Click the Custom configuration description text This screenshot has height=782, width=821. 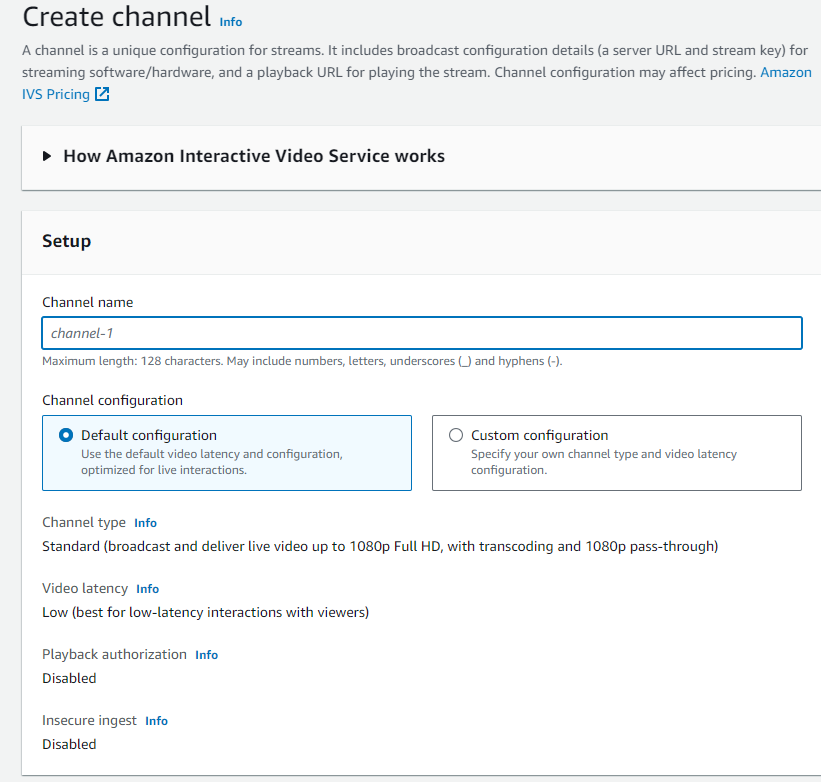tap(604, 462)
